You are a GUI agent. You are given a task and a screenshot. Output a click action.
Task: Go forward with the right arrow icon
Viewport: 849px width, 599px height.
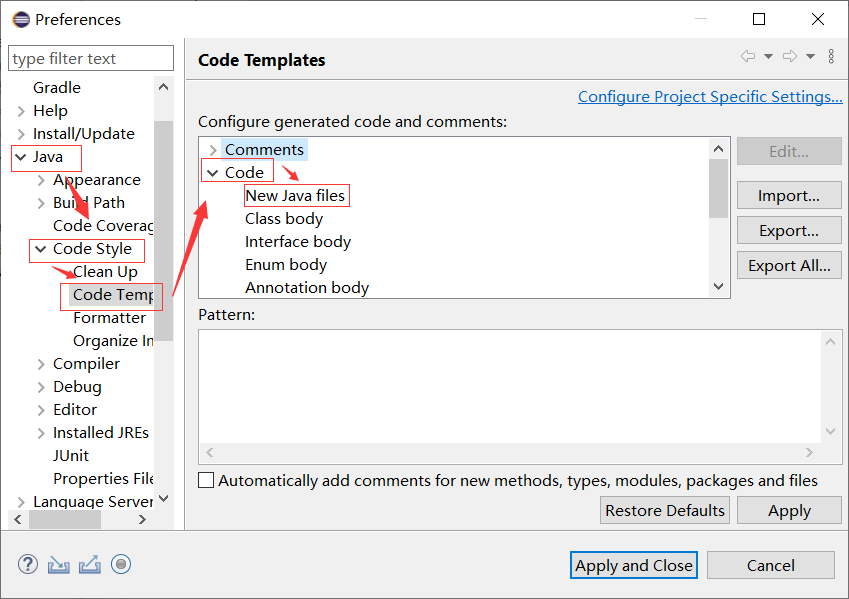790,56
